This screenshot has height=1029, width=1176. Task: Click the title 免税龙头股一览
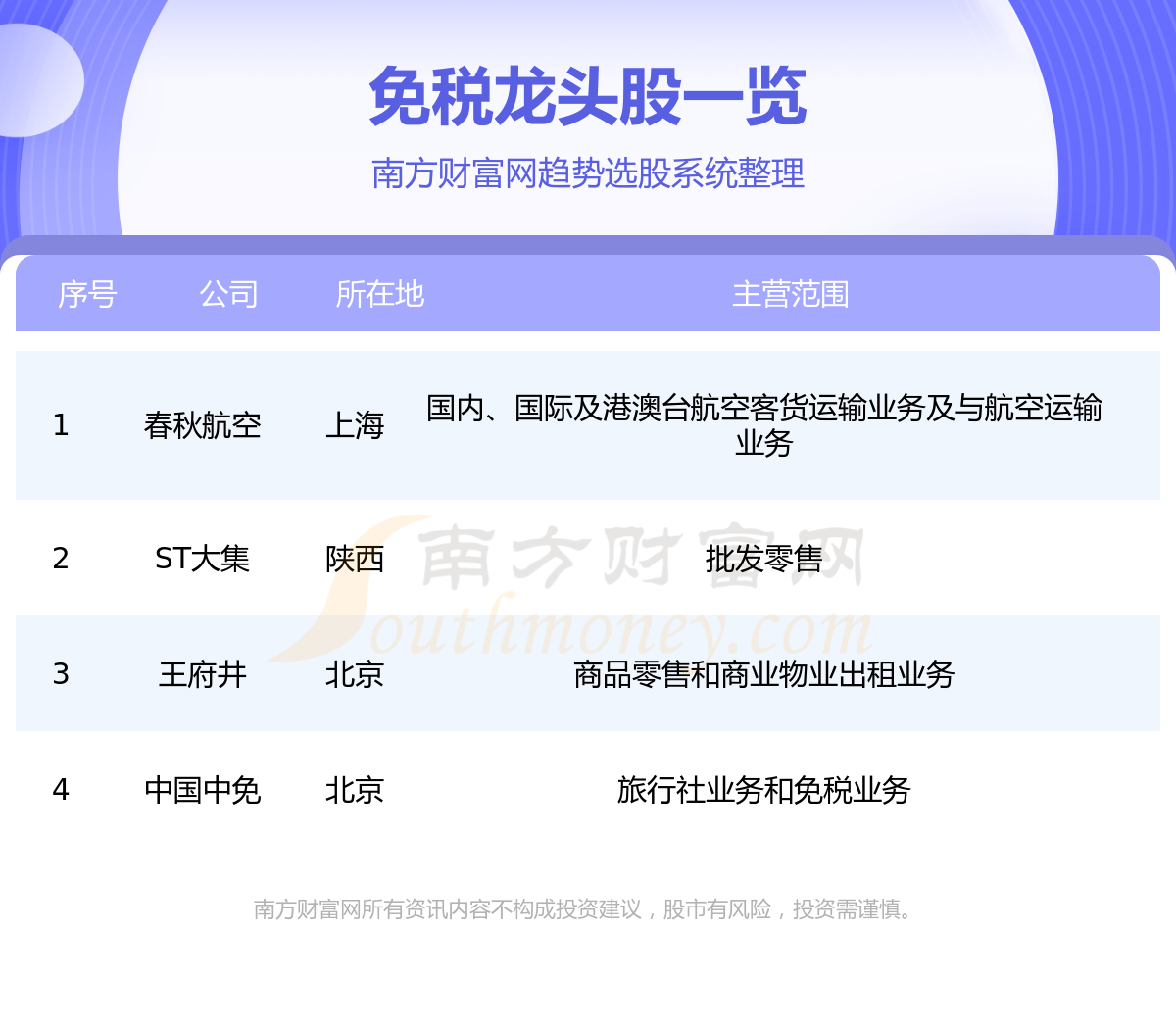point(588,97)
